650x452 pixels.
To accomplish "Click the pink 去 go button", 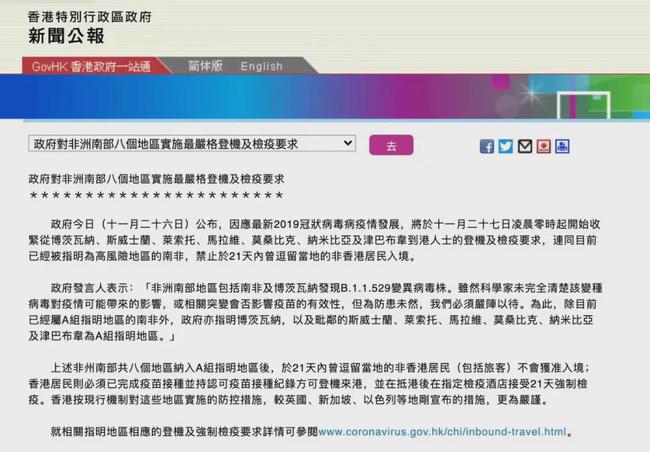I will (391, 145).
